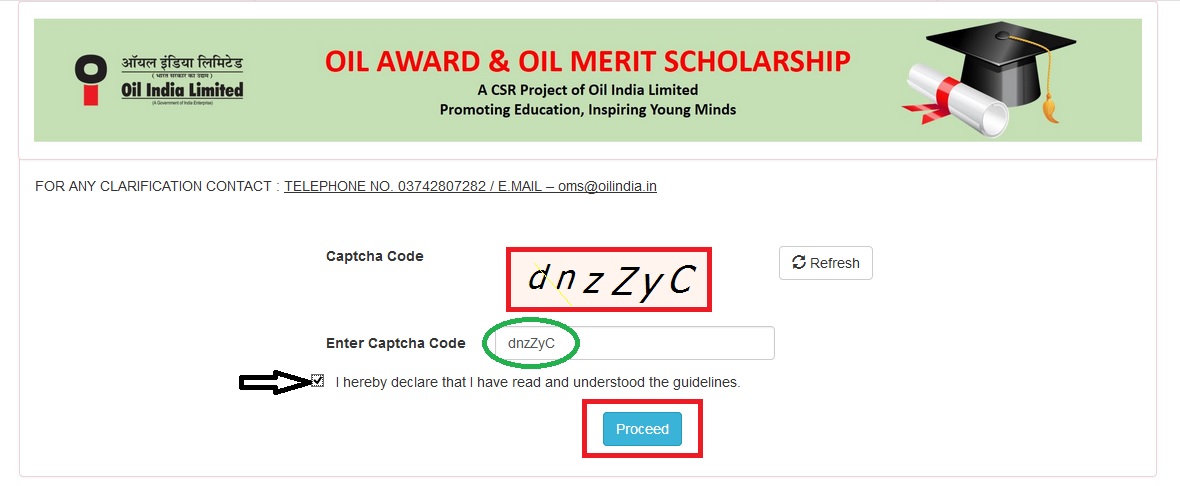Click the "Enter Captcha Code" label
The height and width of the screenshot is (486, 1180).
pyautogui.click(x=396, y=343)
